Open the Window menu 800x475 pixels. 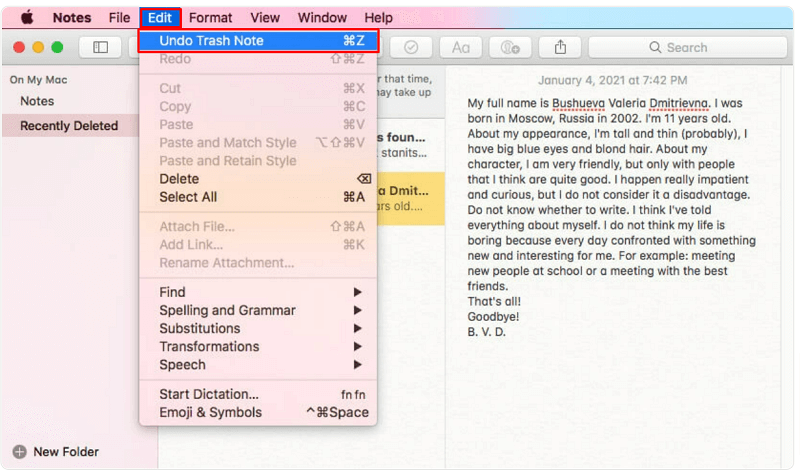coord(322,18)
